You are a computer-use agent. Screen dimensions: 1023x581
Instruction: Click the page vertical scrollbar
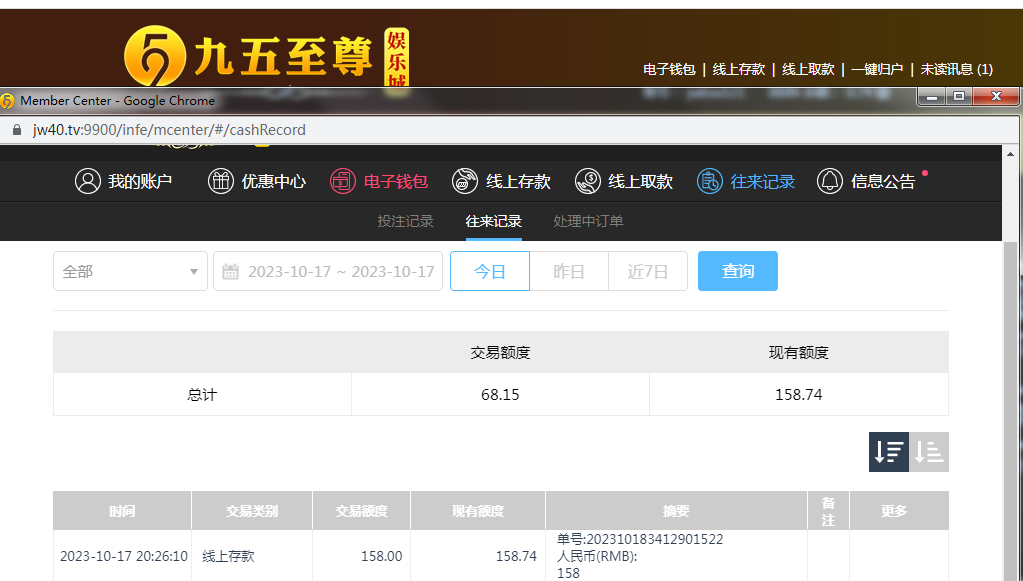point(1011,411)
